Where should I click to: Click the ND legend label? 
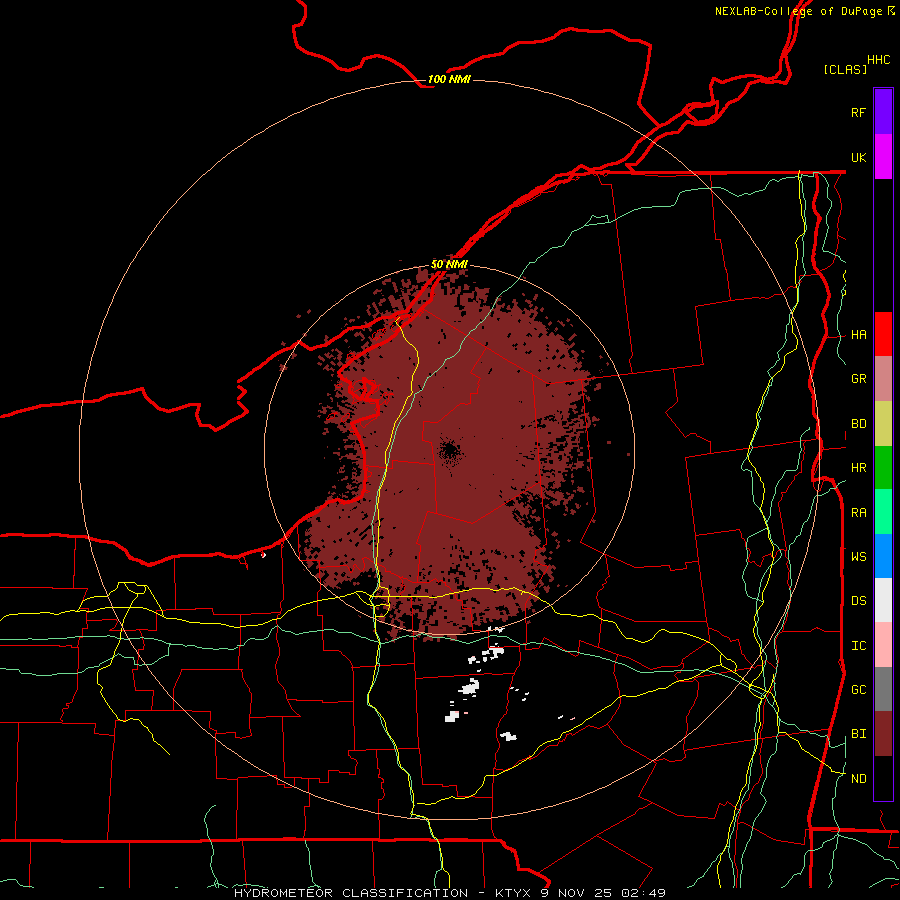(x=858, y=779)
